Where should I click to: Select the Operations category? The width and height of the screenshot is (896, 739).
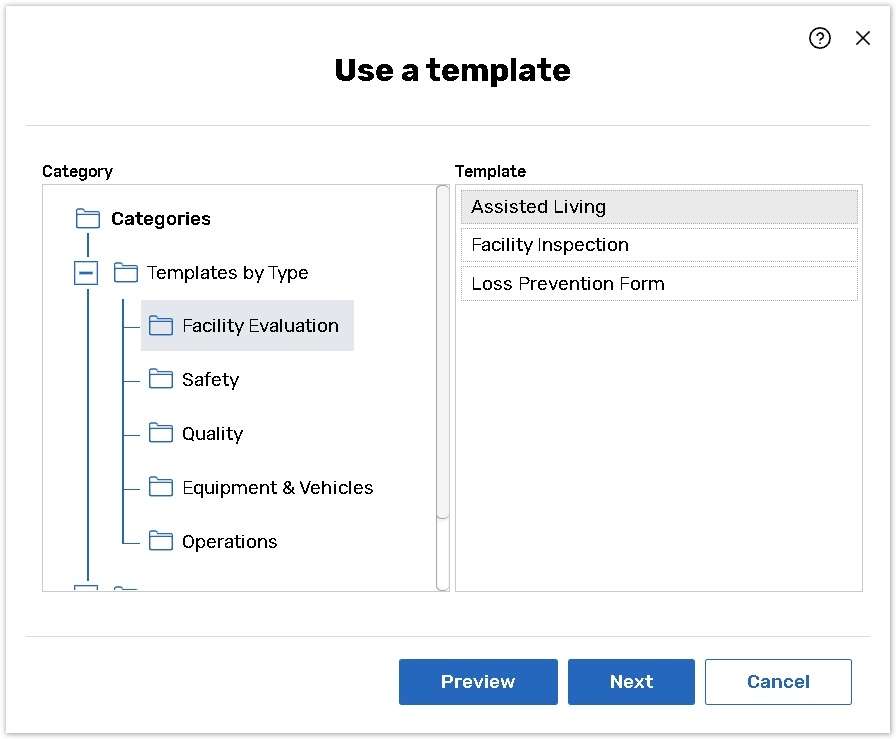[229, 541]
